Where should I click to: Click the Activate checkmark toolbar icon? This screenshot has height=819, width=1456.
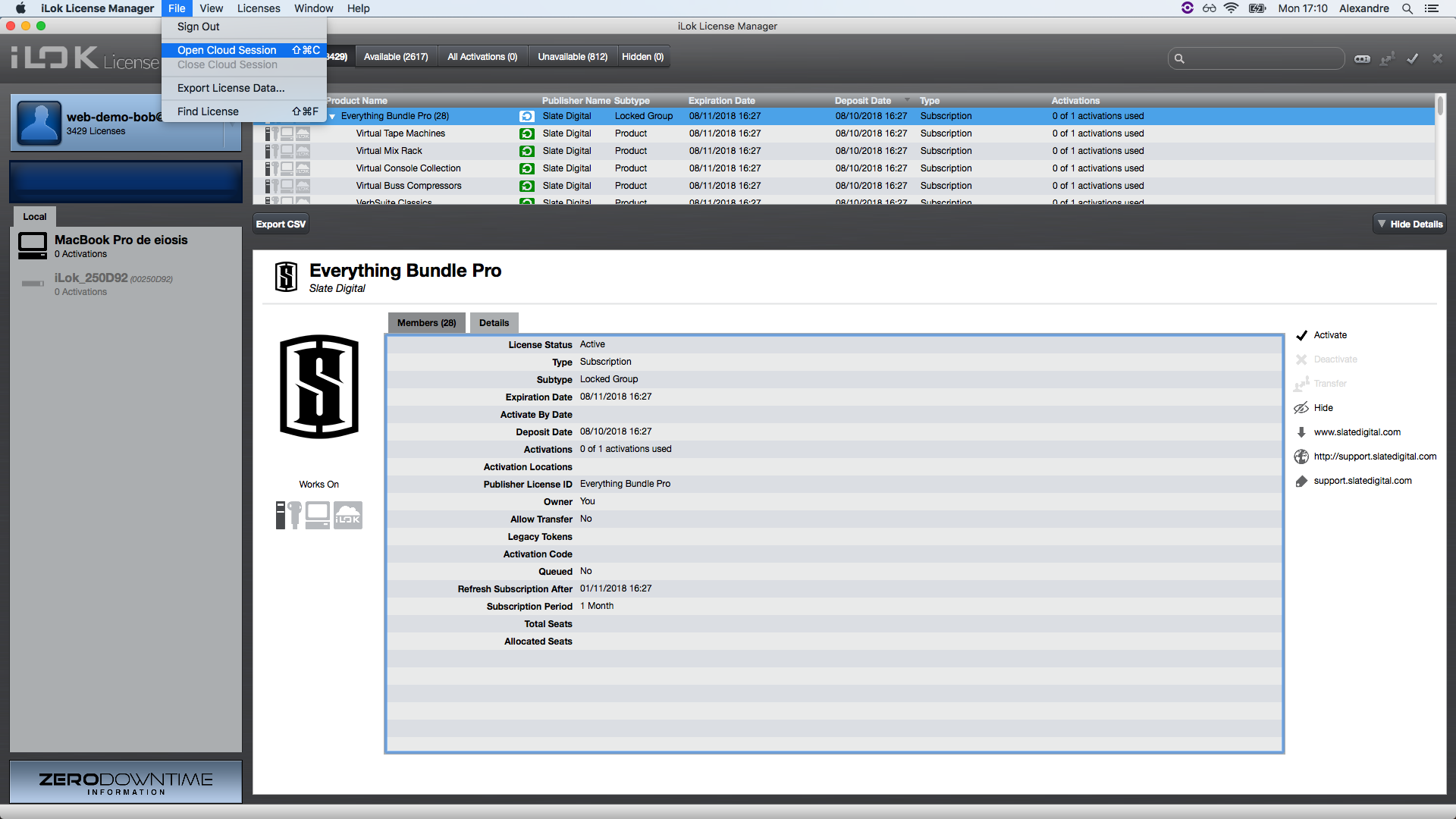[1412, 58]
